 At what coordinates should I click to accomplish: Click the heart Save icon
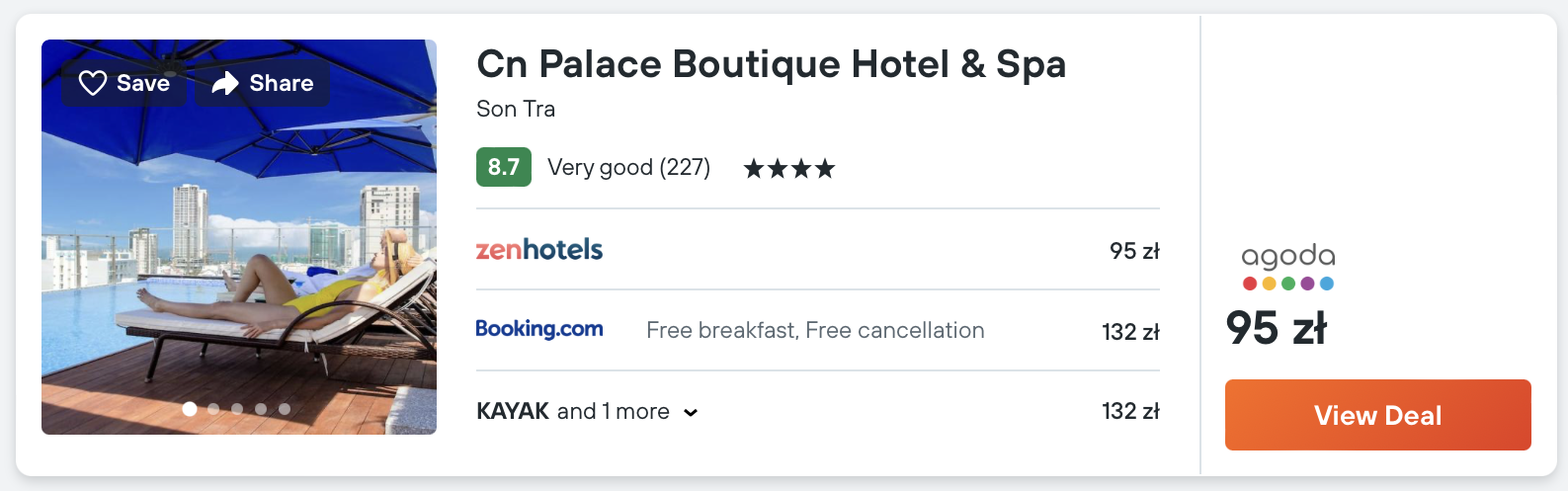[x=93, y=83]
